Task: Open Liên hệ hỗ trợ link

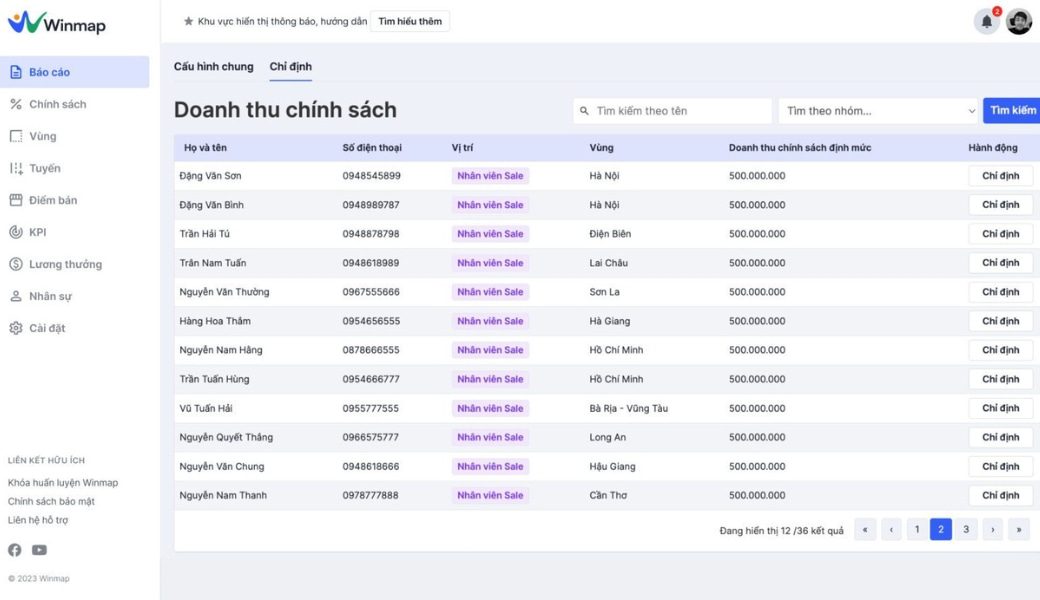Action: tap(38, 520)
